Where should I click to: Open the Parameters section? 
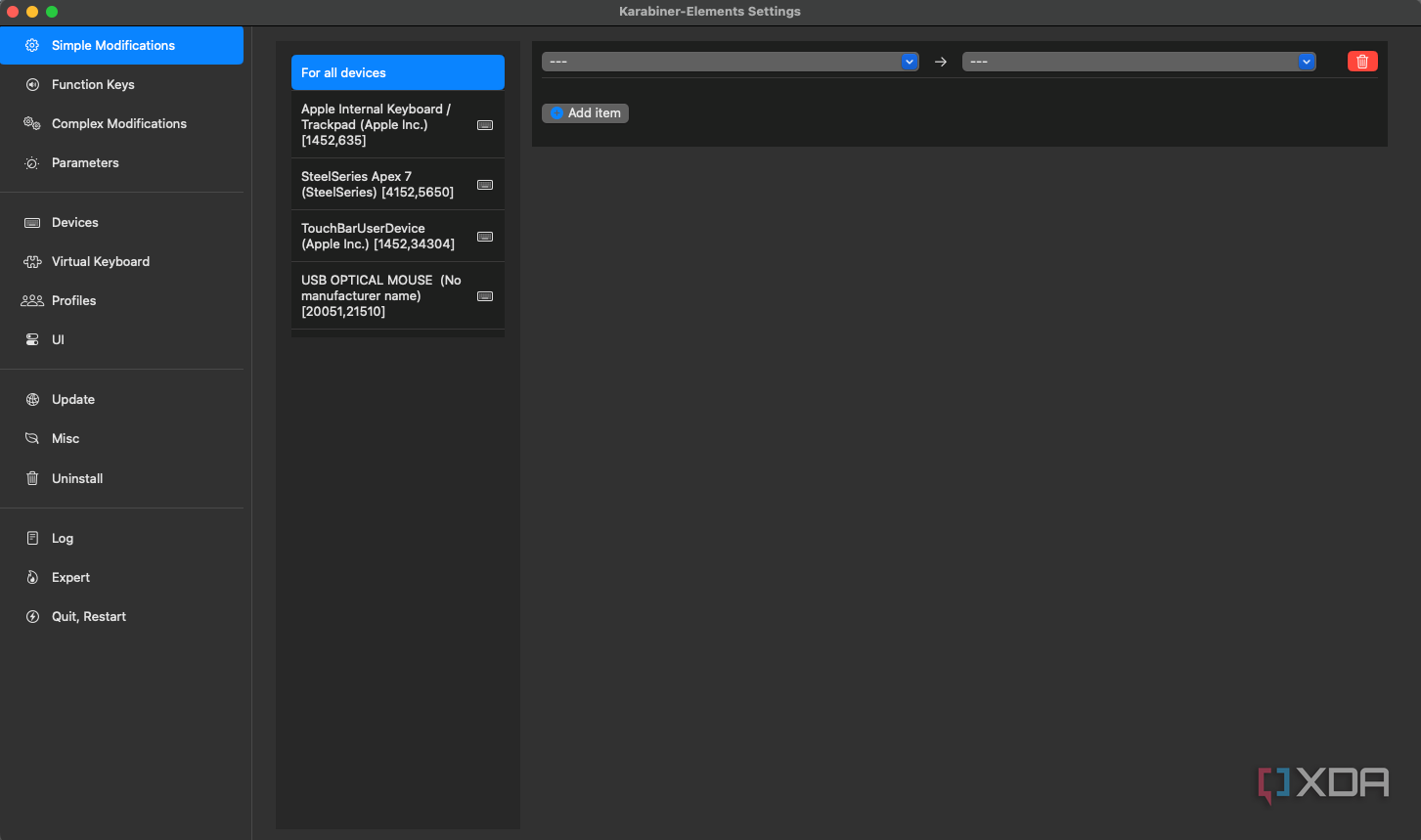(121, 163)
